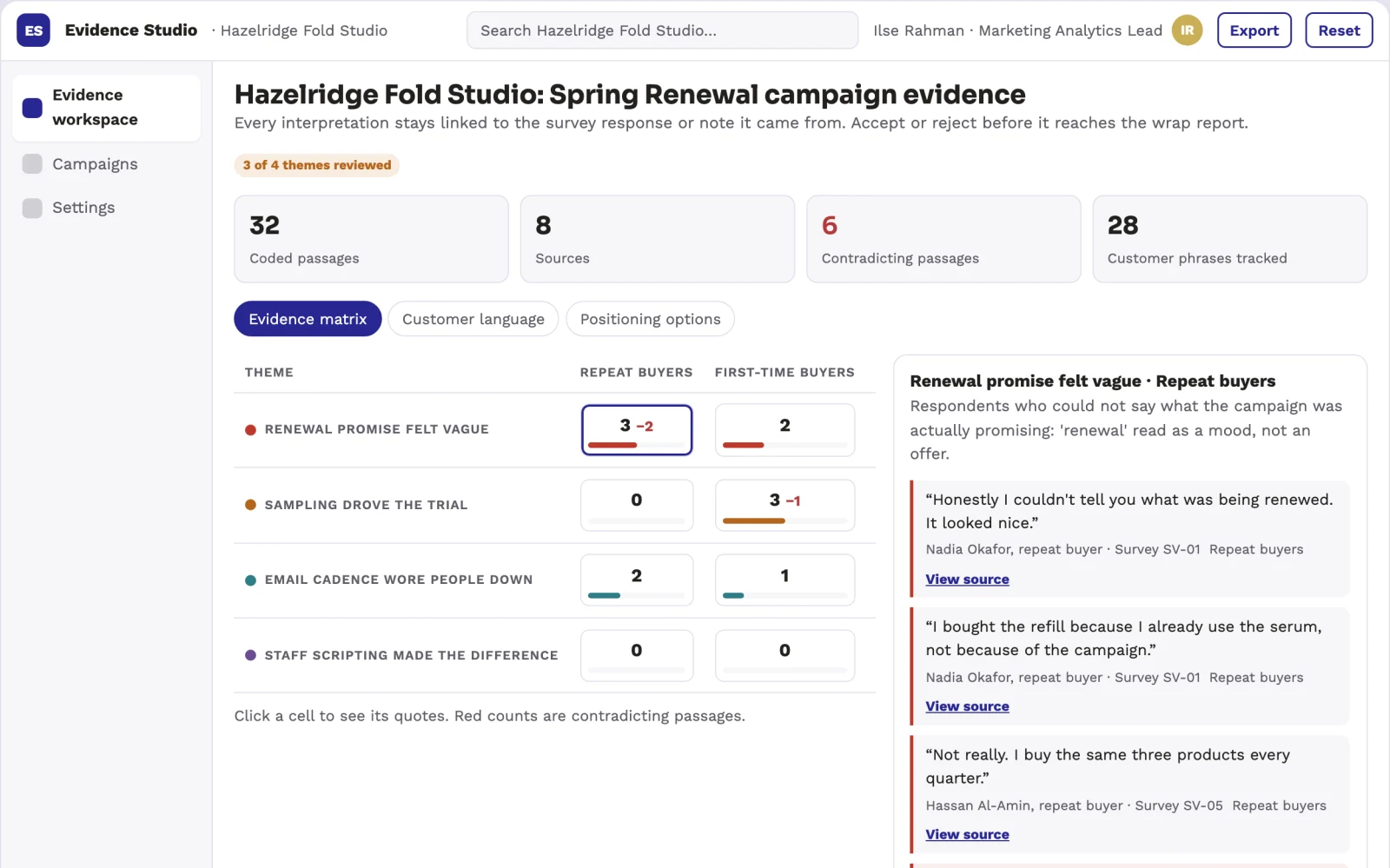Select Renewal promise Repeat buyers cell
1390x868 pixels.
pos(637,430)
